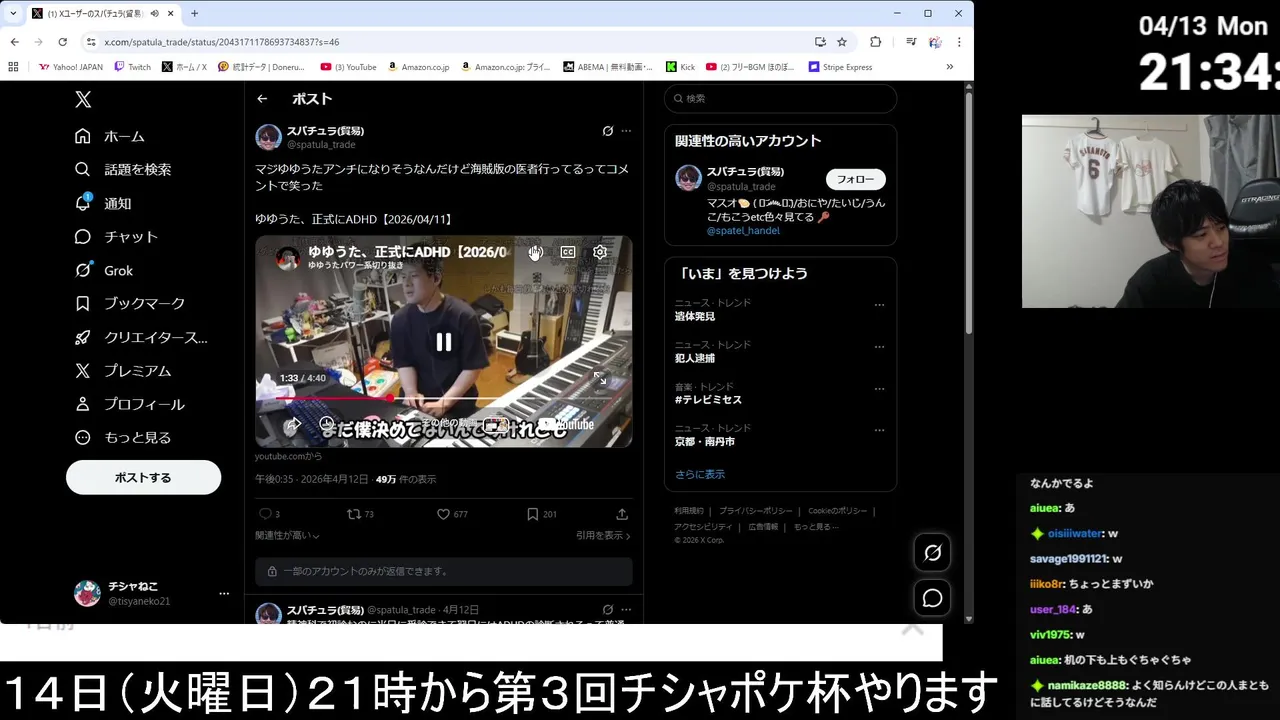Click the X logo in the sidebar
1280x720 pixels.
[x=83, y=99]
